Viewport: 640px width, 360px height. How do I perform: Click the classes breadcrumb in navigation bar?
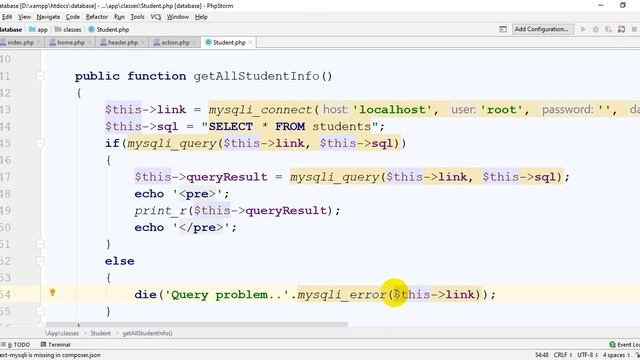click(x=68, y=29)
